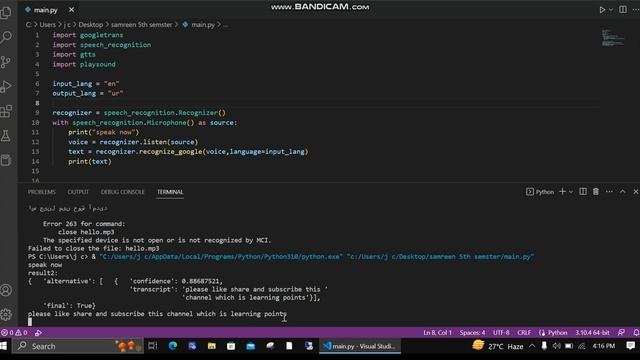Open the Search view in the activity bar
Image resolution: width=640 pixels, height=360 pixels.
[6, 37]
